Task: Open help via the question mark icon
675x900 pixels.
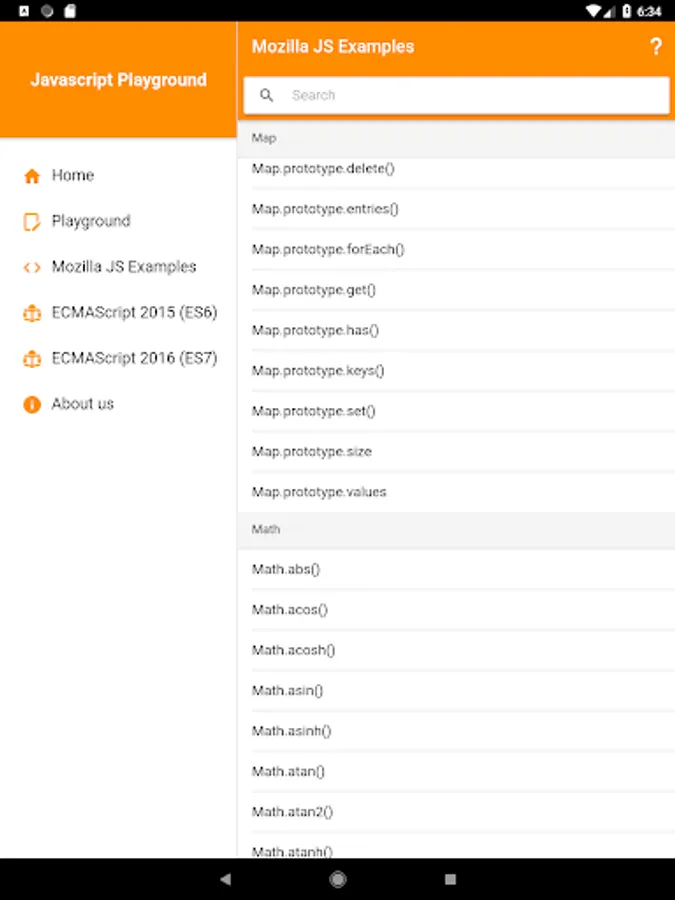Action: tap(655, 46)
